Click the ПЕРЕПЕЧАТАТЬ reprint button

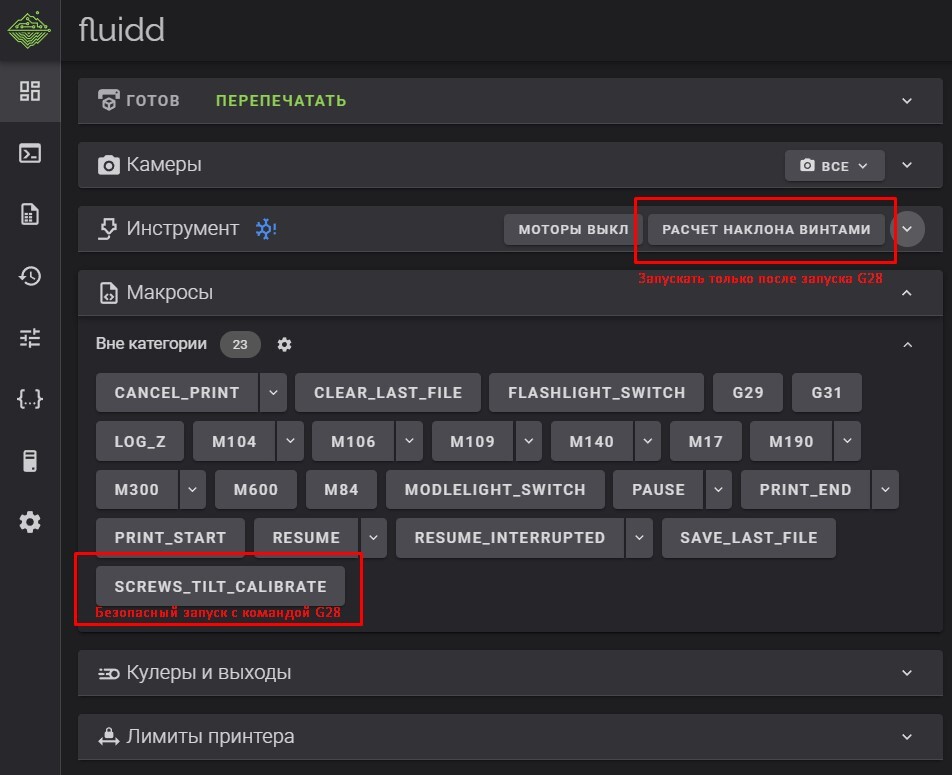pos(281,101)
